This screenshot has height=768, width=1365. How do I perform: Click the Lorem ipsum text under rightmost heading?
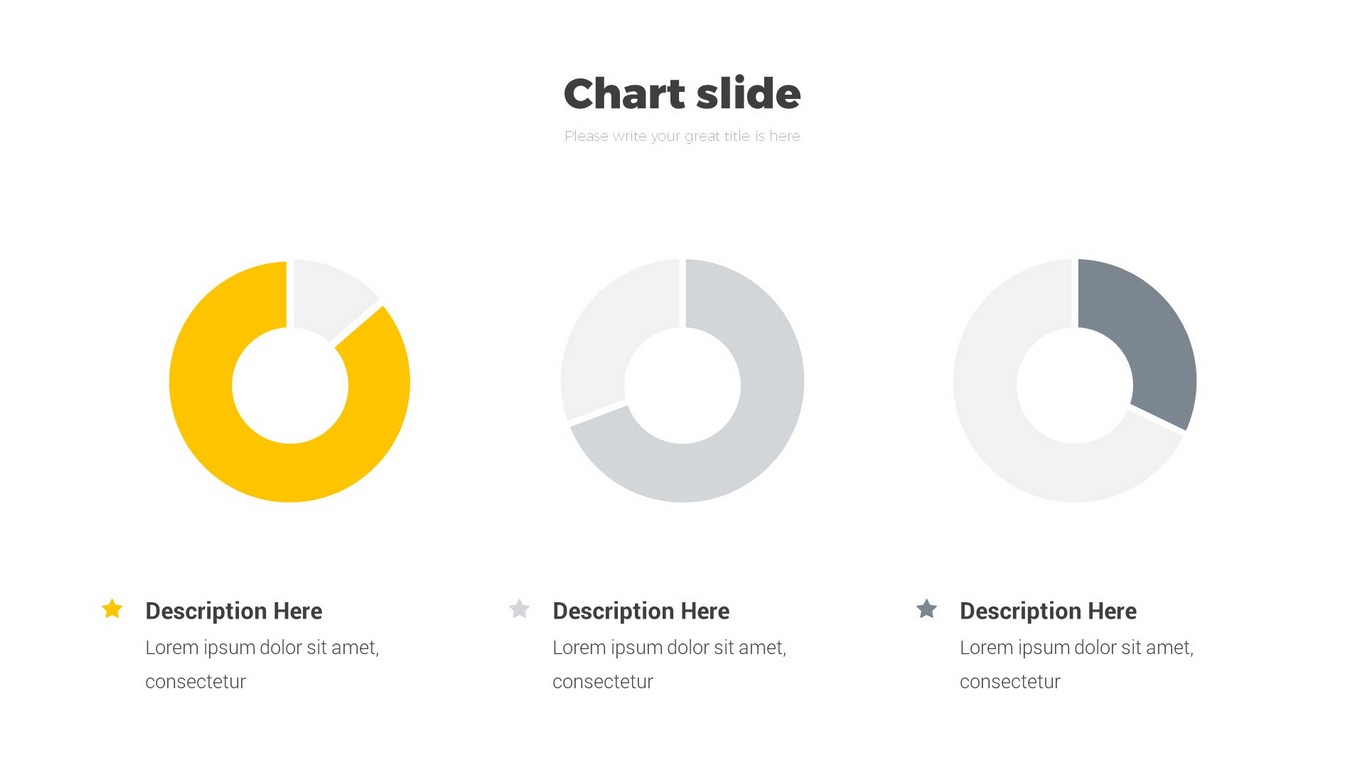click(x=1076, y=664)
